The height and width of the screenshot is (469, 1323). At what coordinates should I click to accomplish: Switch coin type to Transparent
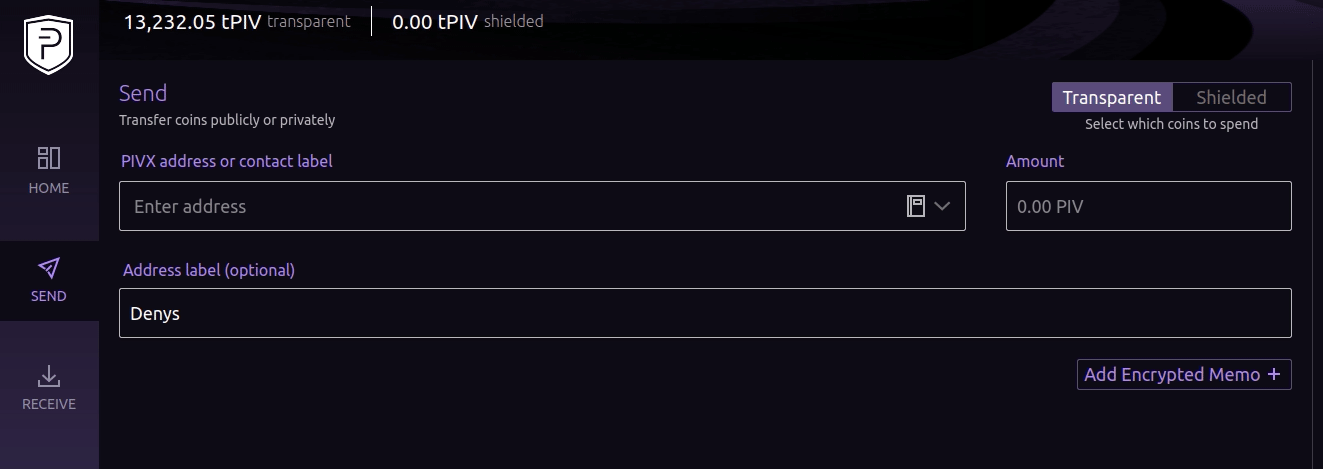(1111, 97)
